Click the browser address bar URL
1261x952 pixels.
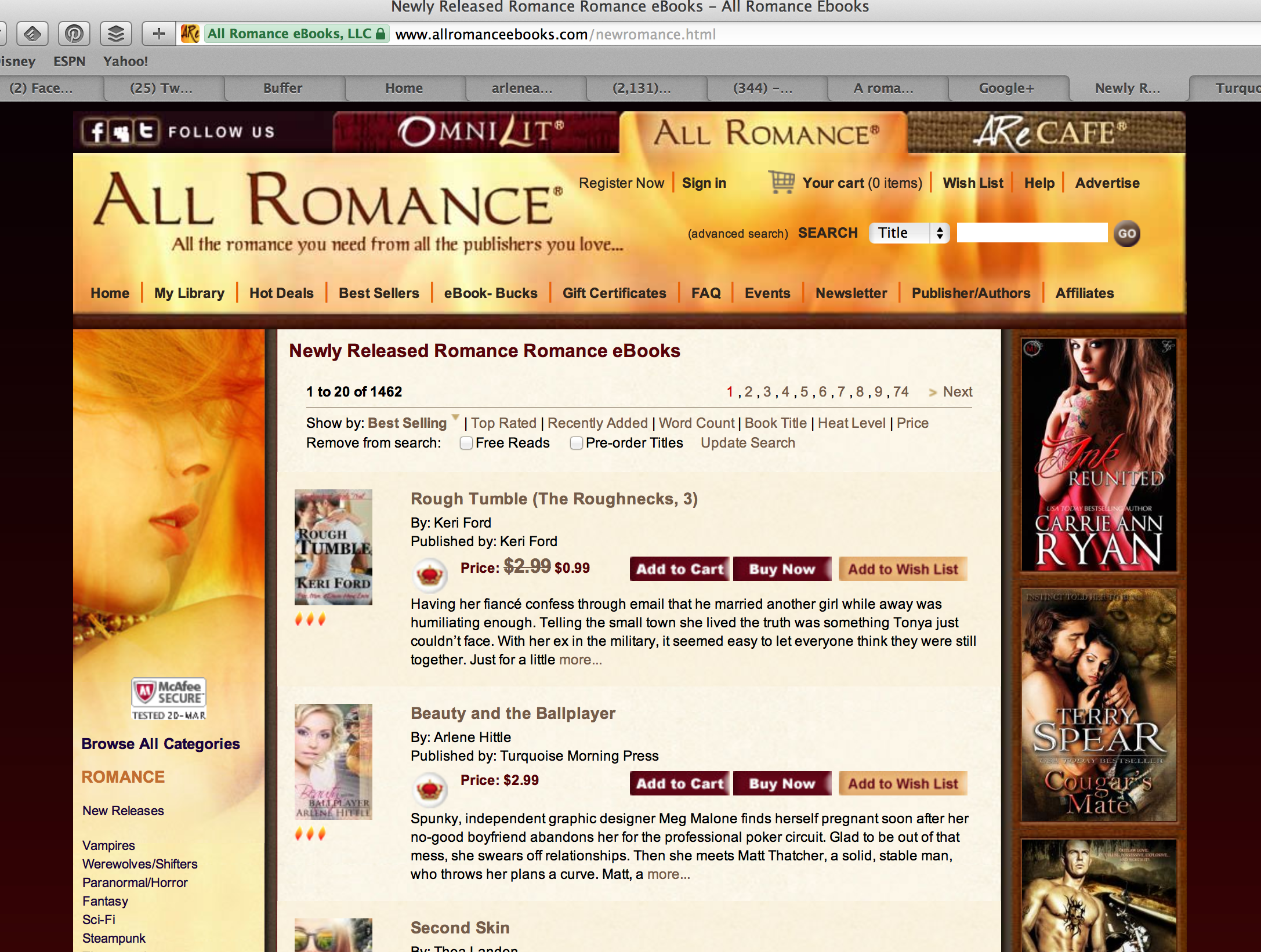pos(555,34)
